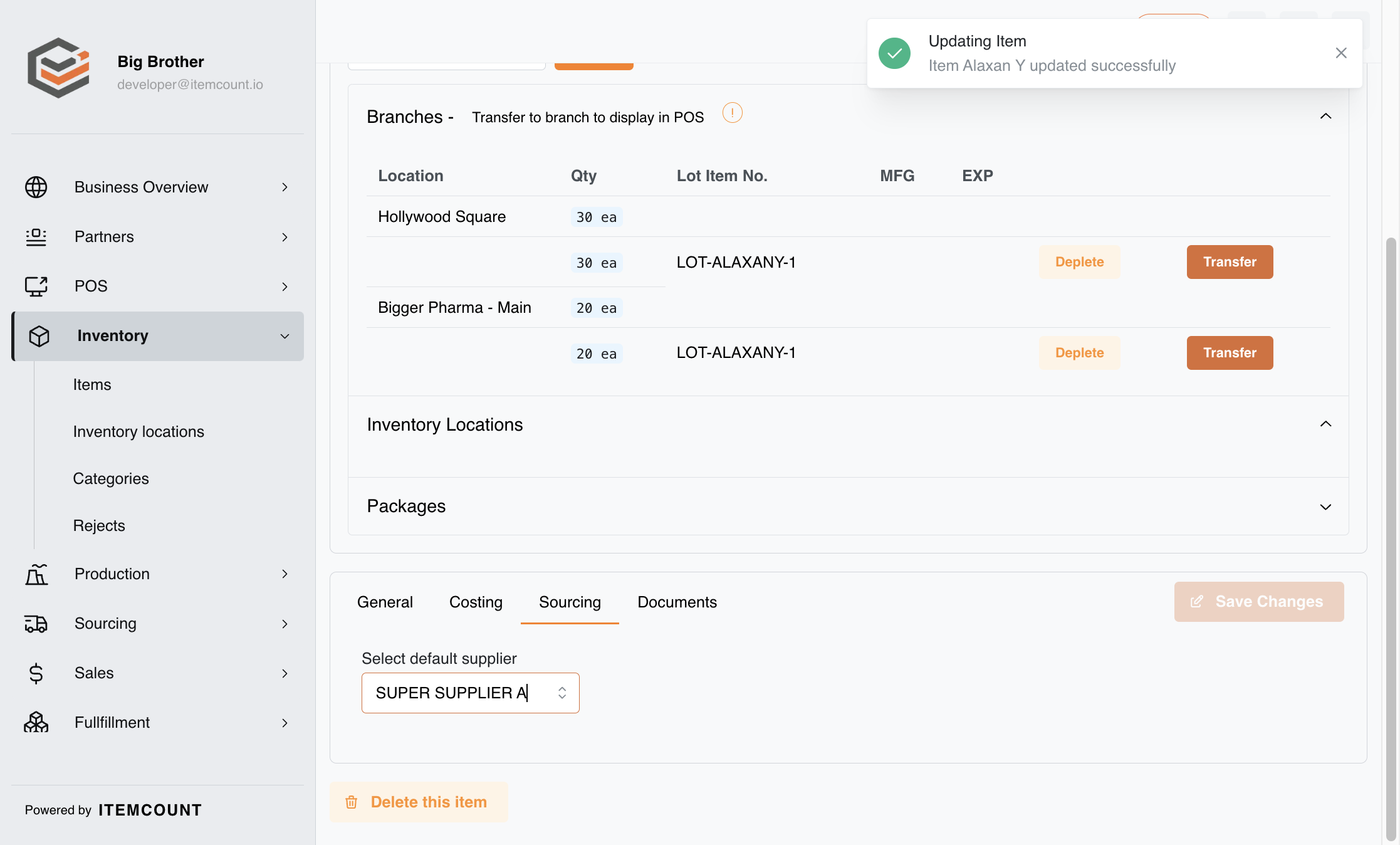Expand Sales menu chevron
This screenshot has width=1400, height=845.
click(x=285, y=673)
